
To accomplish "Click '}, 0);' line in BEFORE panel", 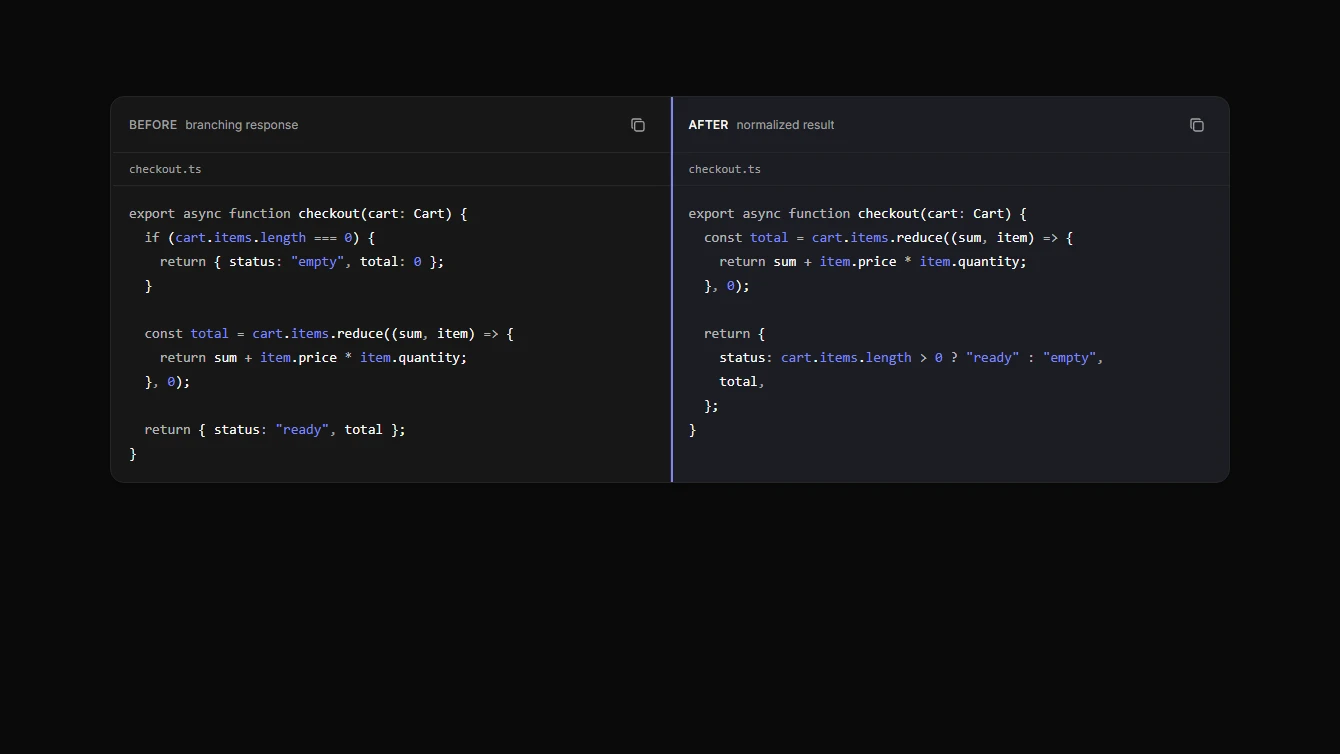I will (167, 381).
